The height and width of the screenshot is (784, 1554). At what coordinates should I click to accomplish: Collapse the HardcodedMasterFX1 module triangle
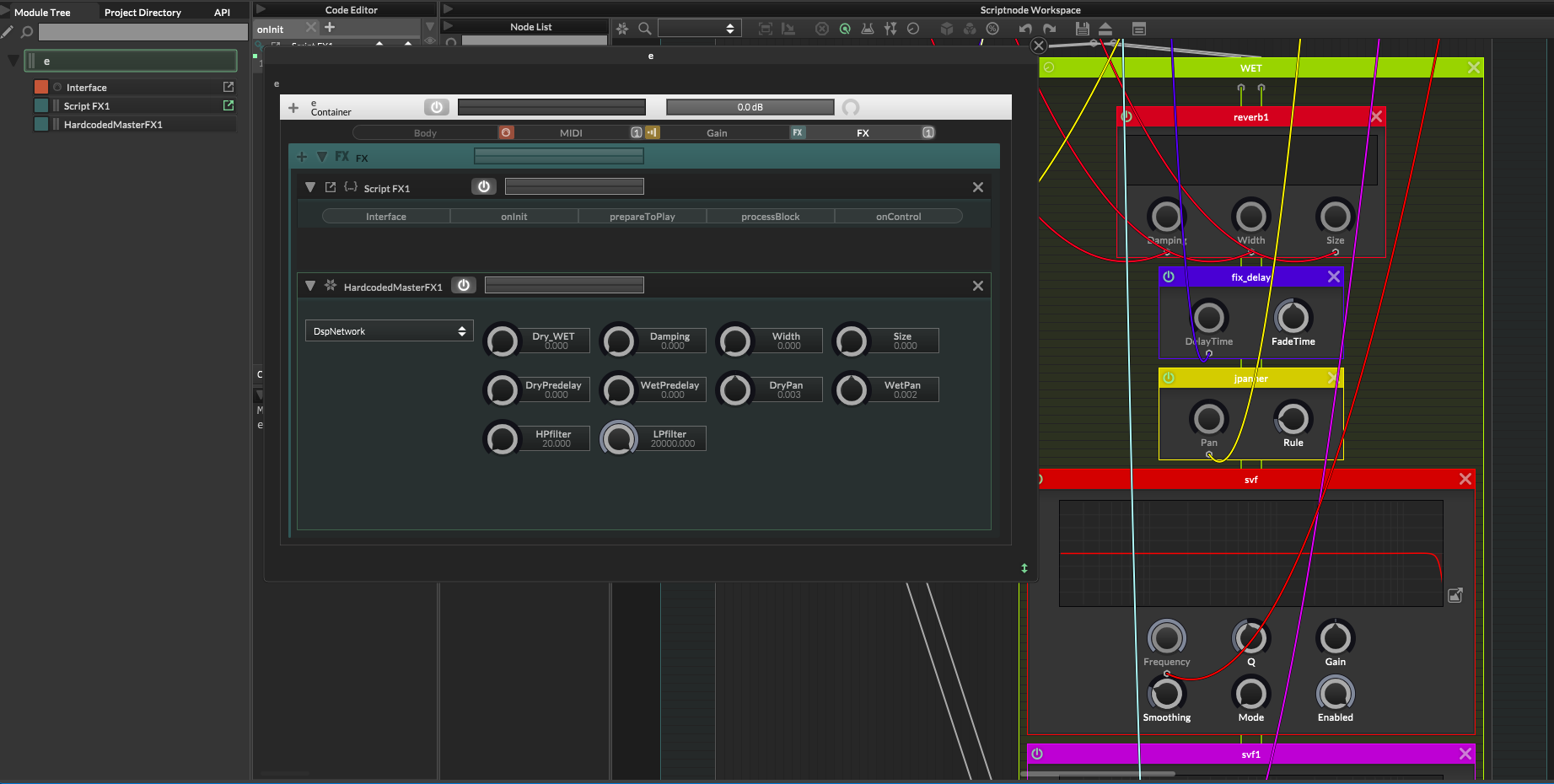[310, 286]
